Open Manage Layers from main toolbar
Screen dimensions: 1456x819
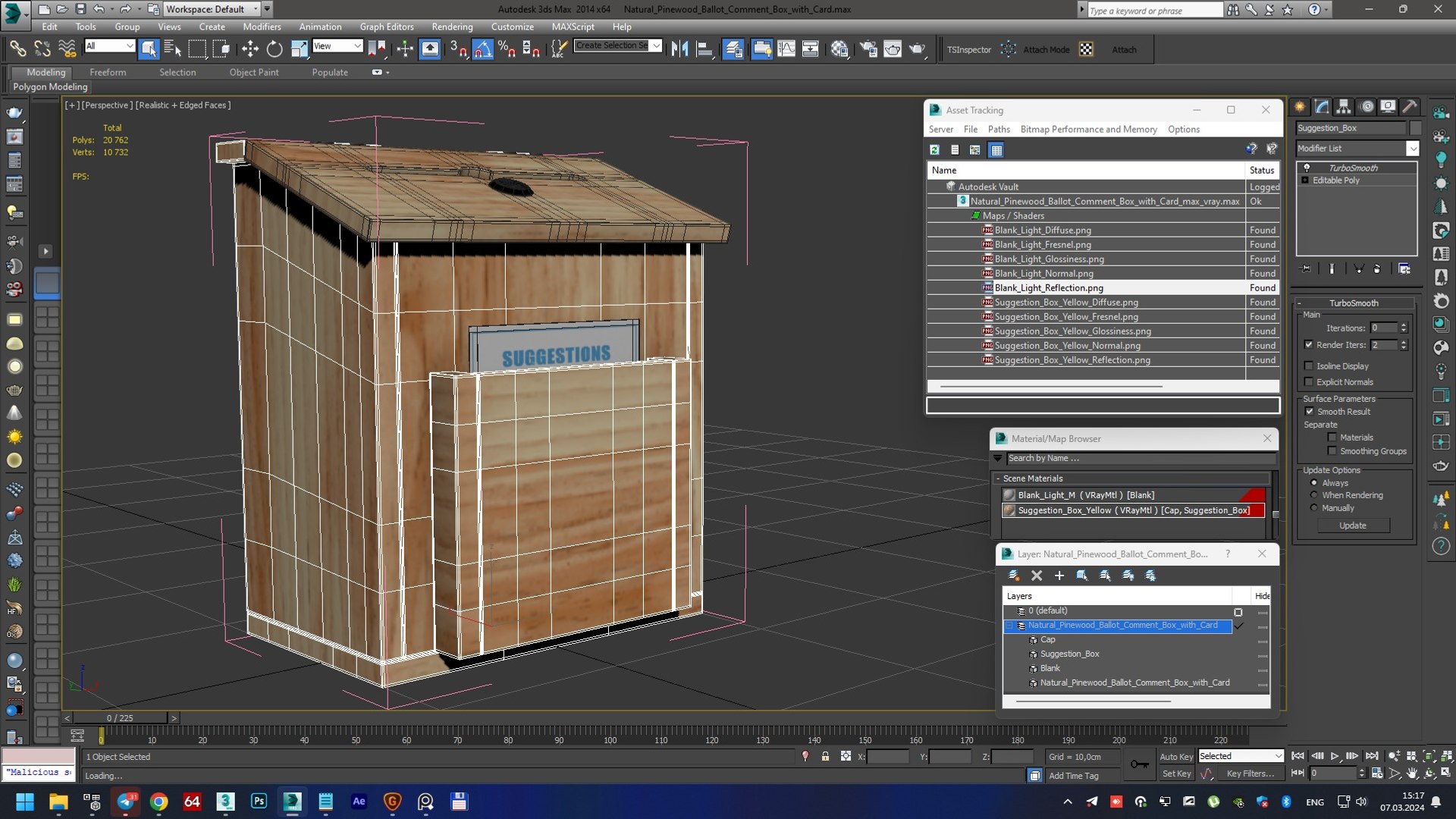[x=733, y=49]
